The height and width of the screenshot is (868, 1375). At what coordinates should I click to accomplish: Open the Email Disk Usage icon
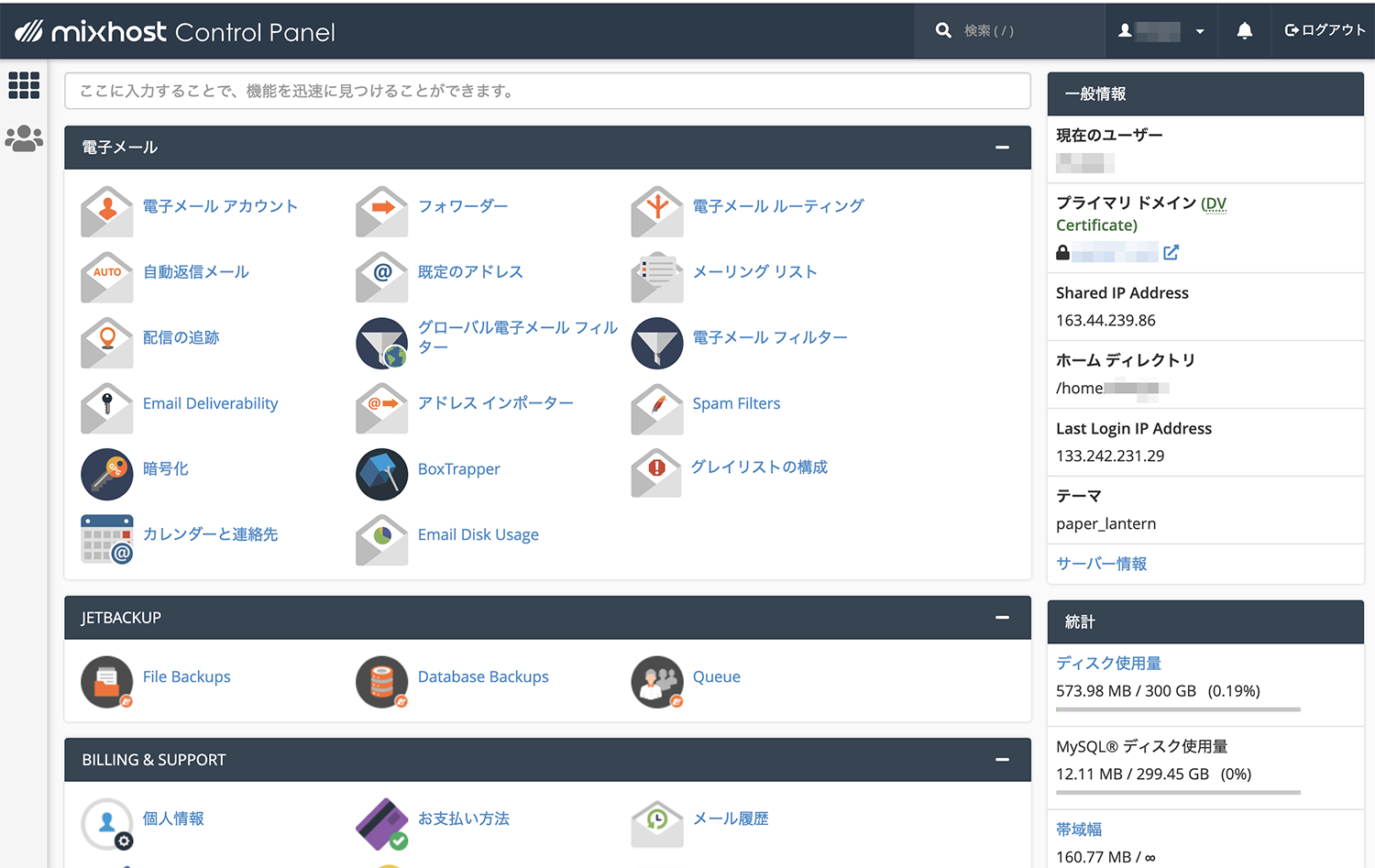click(x=382, y=539)
